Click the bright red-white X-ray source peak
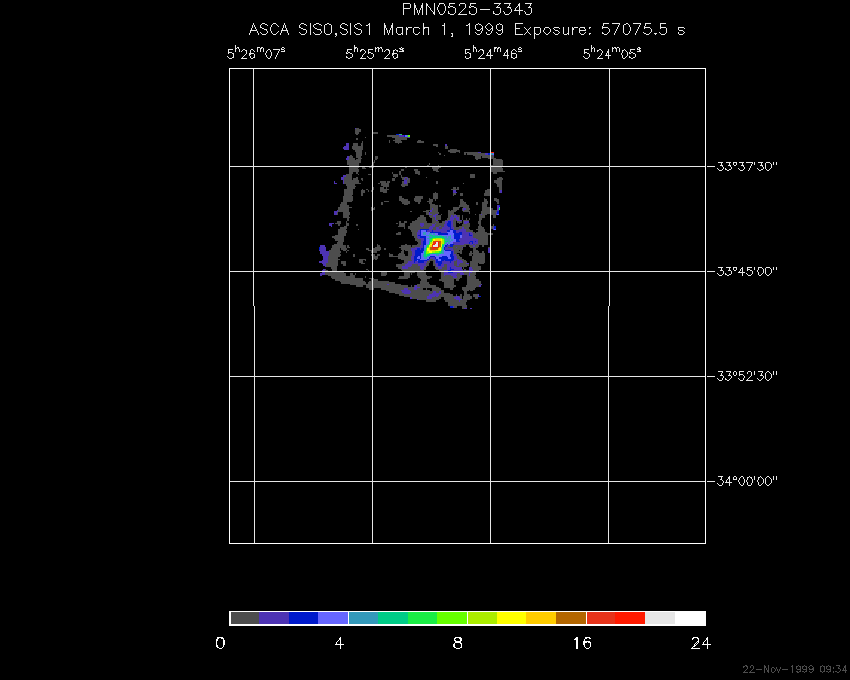Viewport: 850px width, 680px height. pyautogui.click(x=435, y=246)
